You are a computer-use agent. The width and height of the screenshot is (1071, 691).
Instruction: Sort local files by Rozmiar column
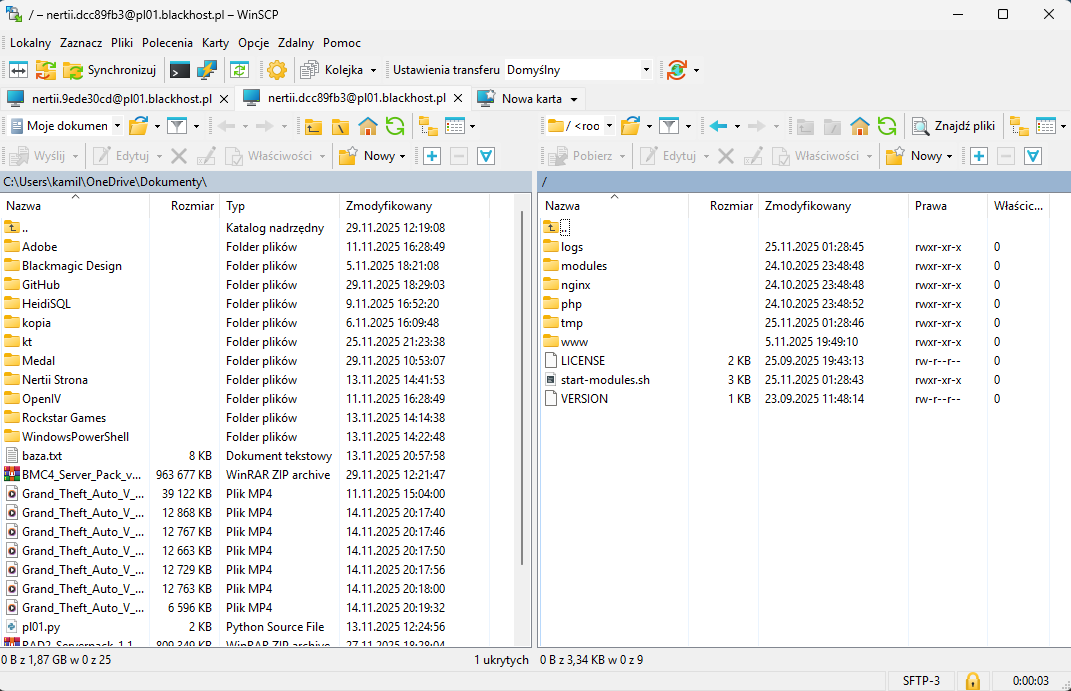click(x=184, y=206)
